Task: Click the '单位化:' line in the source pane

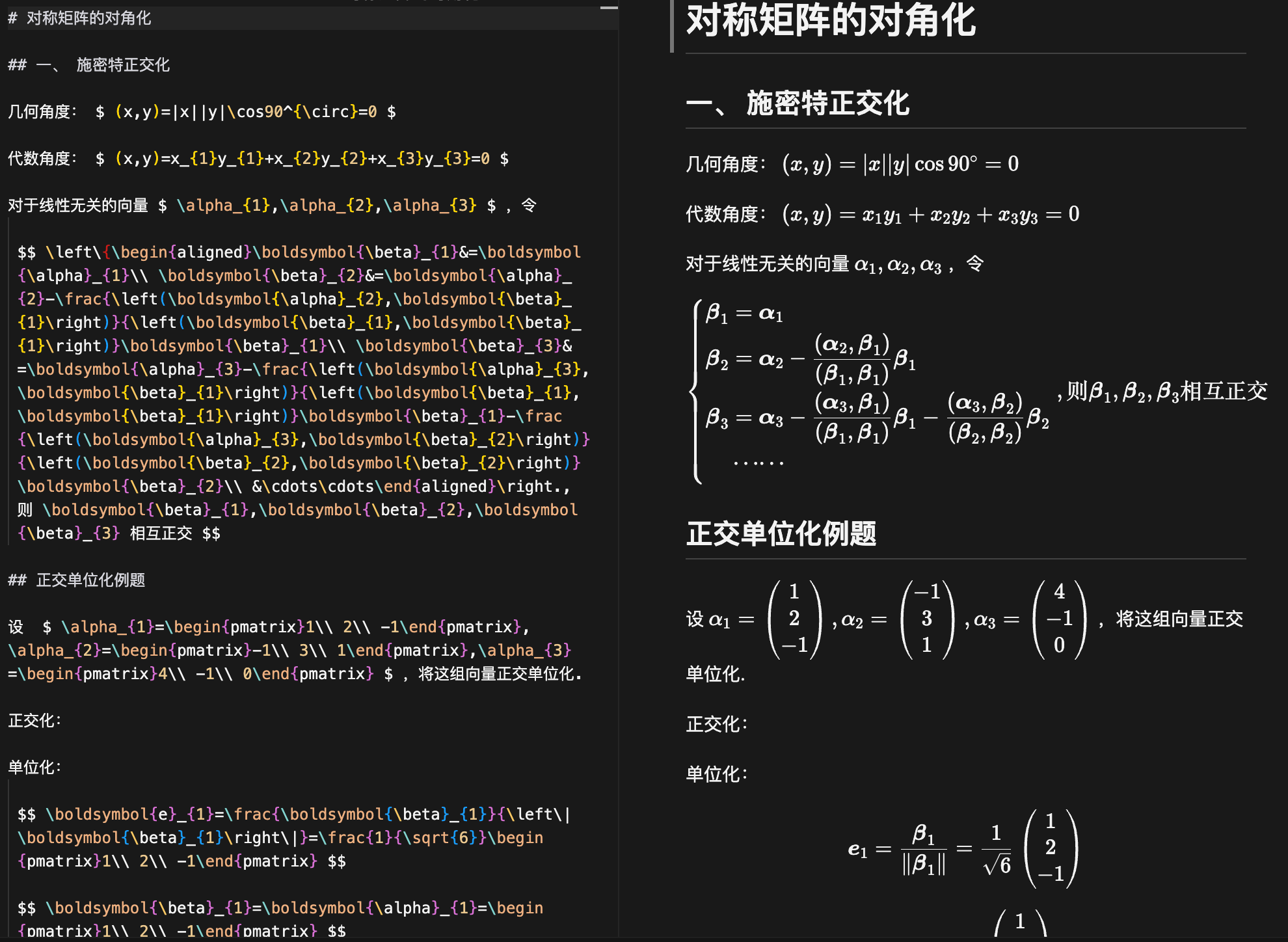Action: pos(34,767)
